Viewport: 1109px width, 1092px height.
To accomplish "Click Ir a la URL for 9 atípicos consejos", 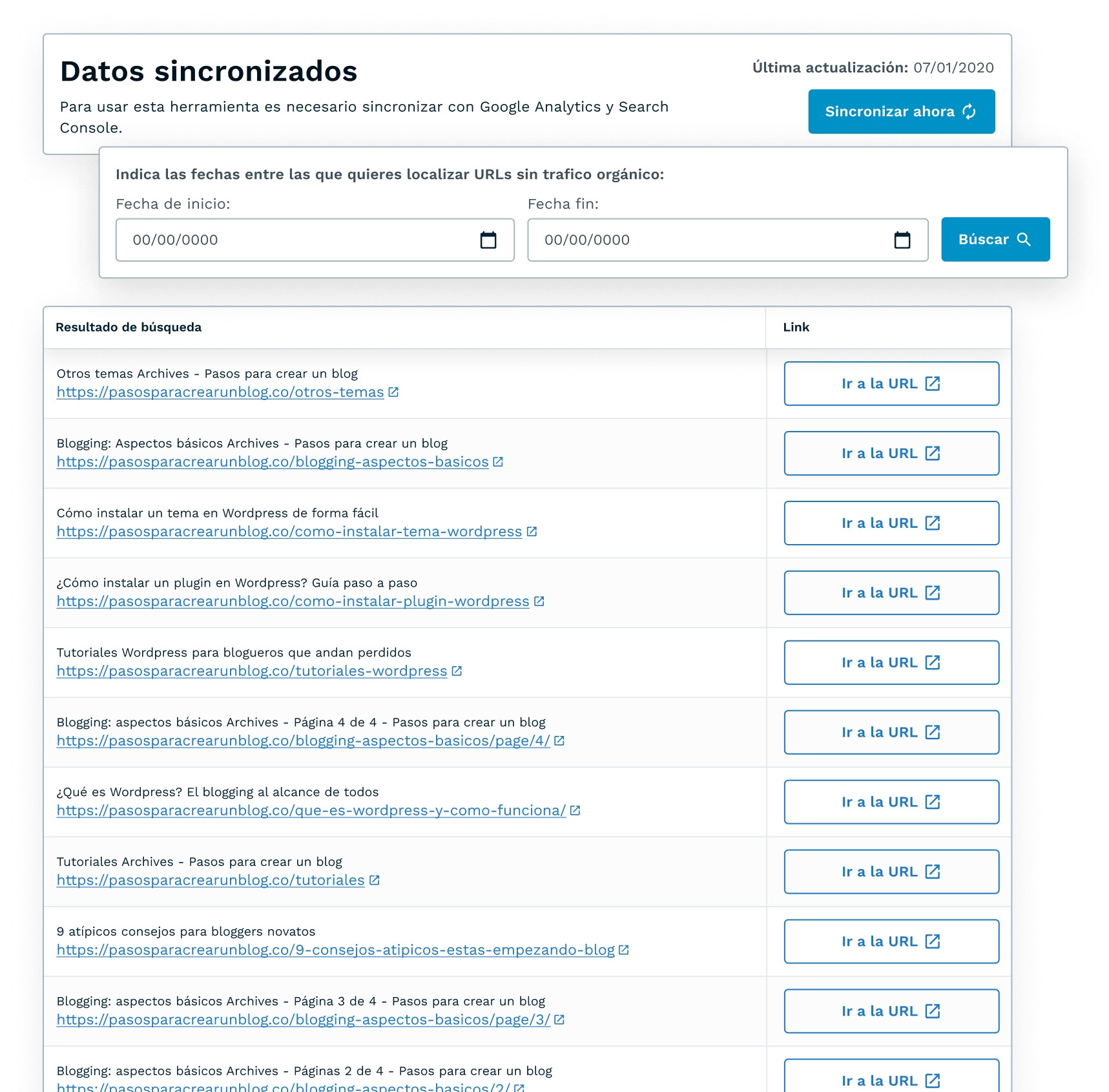I will click(x=891, y=941).
